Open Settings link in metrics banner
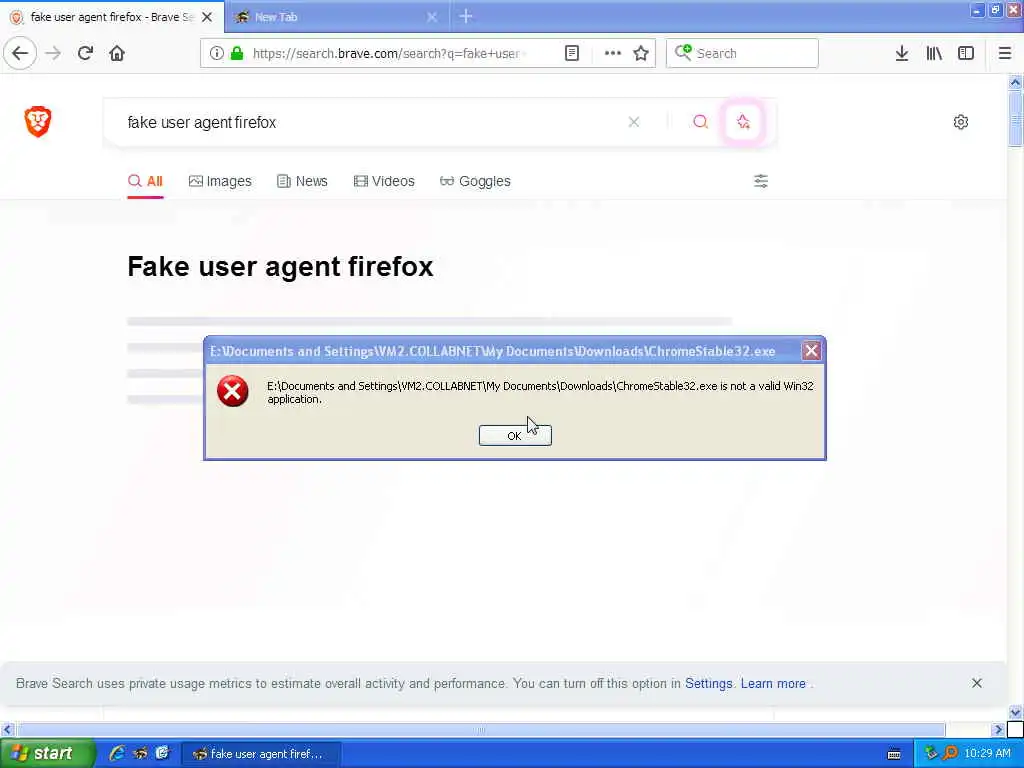Viewport: 1024px width, 768px height. [x=709, y=683]
